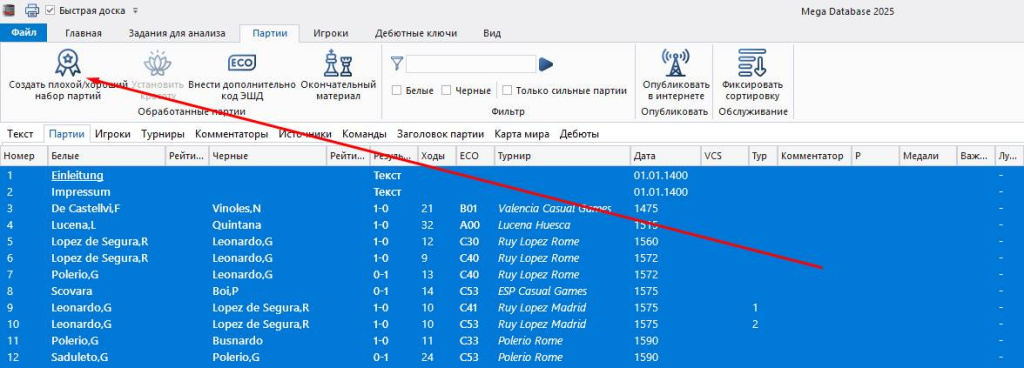Select game De Castellvi,F vs Vinoles,N

[x=512, y=209]
